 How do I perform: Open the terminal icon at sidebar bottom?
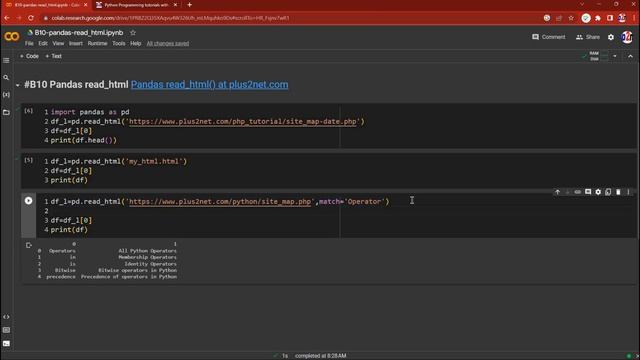point(6,343)
